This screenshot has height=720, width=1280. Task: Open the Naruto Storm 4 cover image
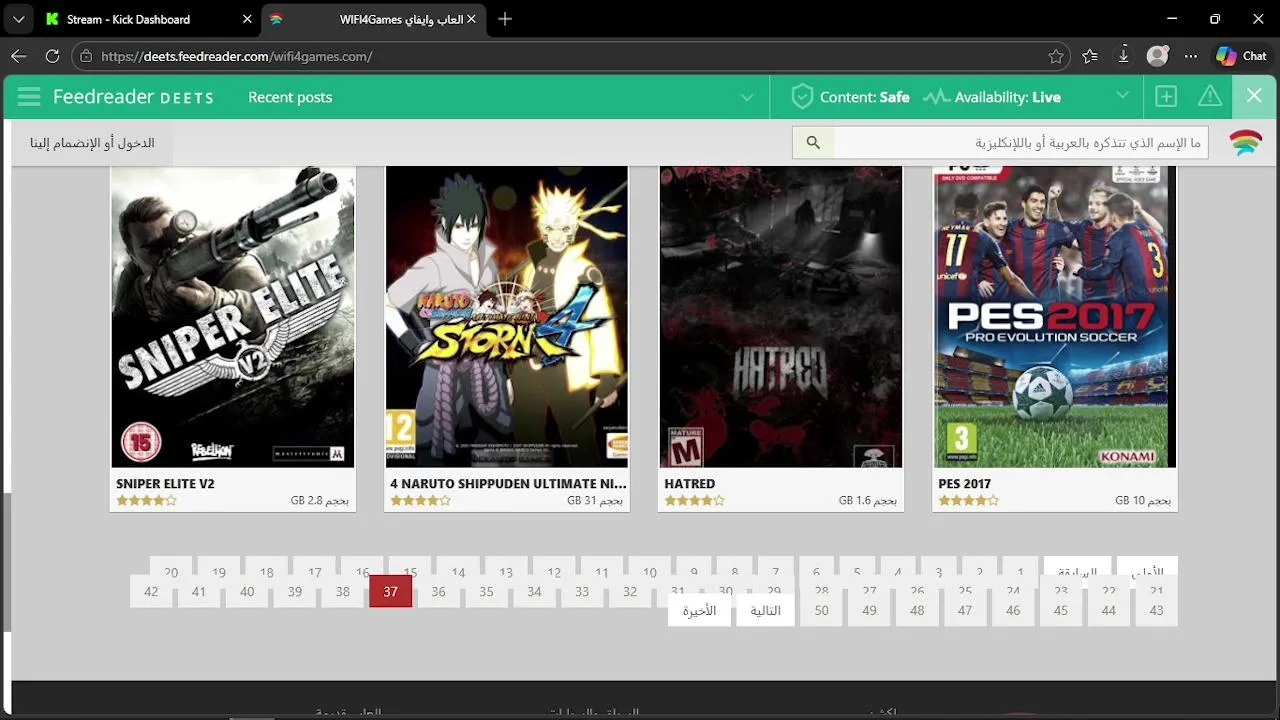[507, 317]
